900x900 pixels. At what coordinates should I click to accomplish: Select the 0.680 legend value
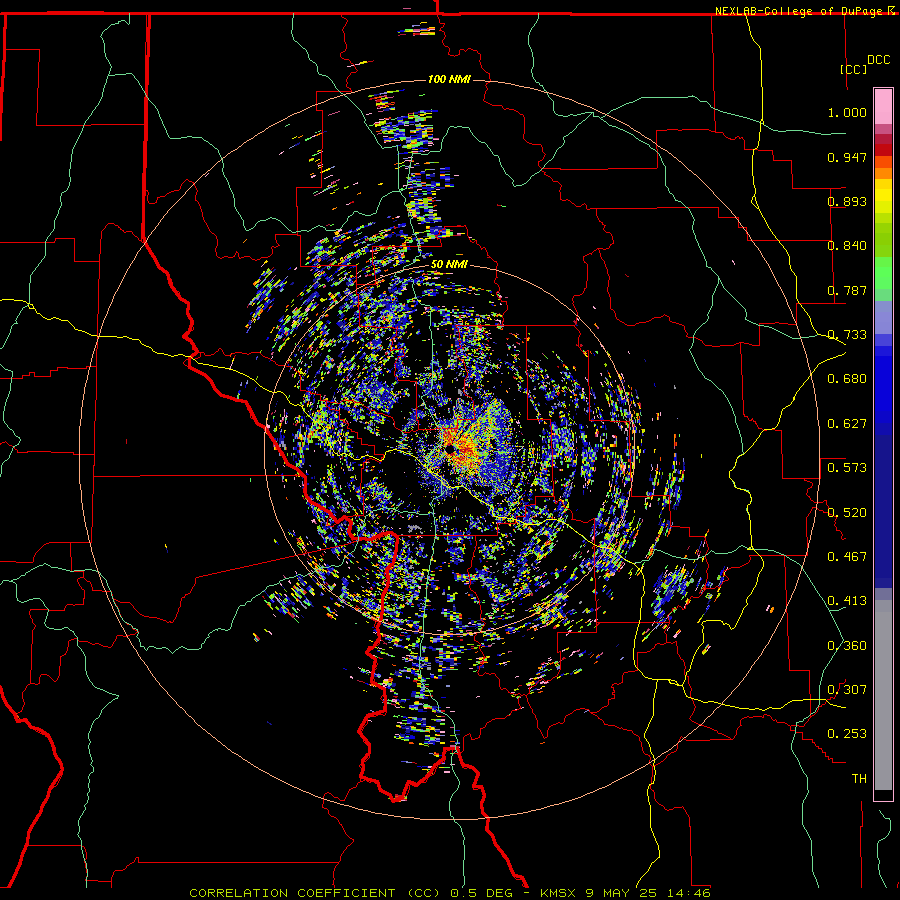coord(847,379)
